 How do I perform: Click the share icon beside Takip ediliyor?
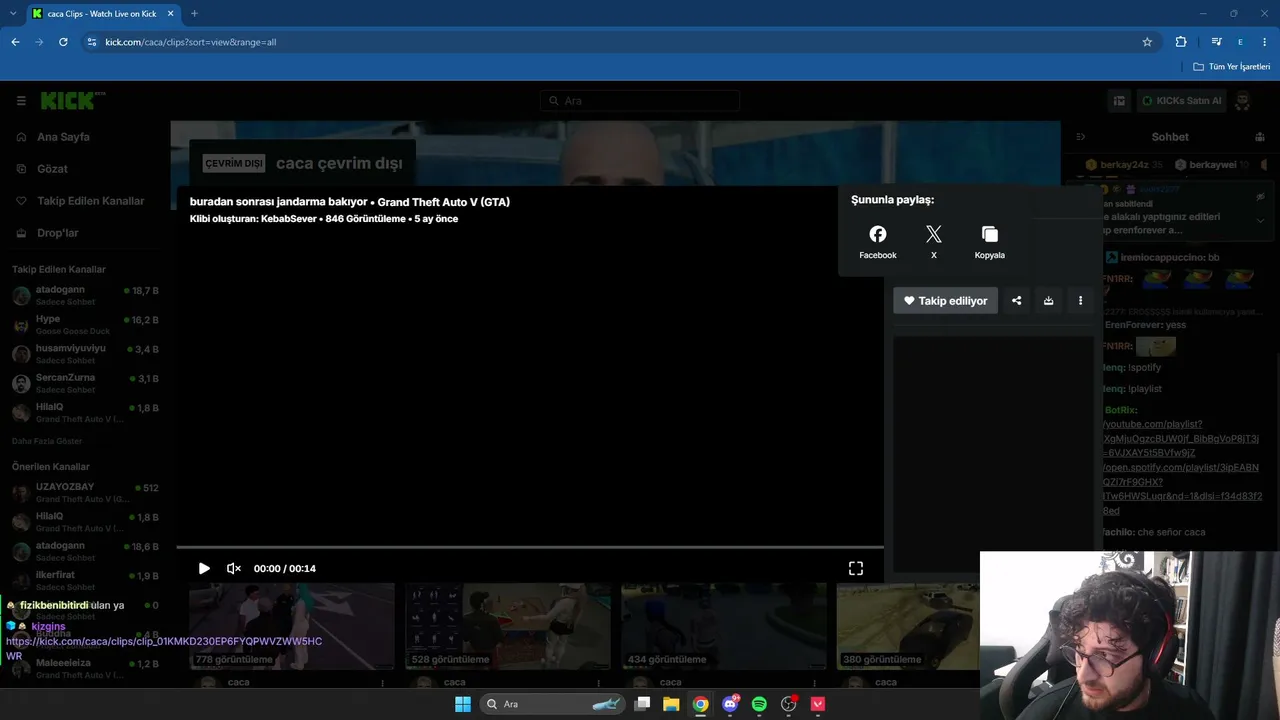coord(1016,300)
